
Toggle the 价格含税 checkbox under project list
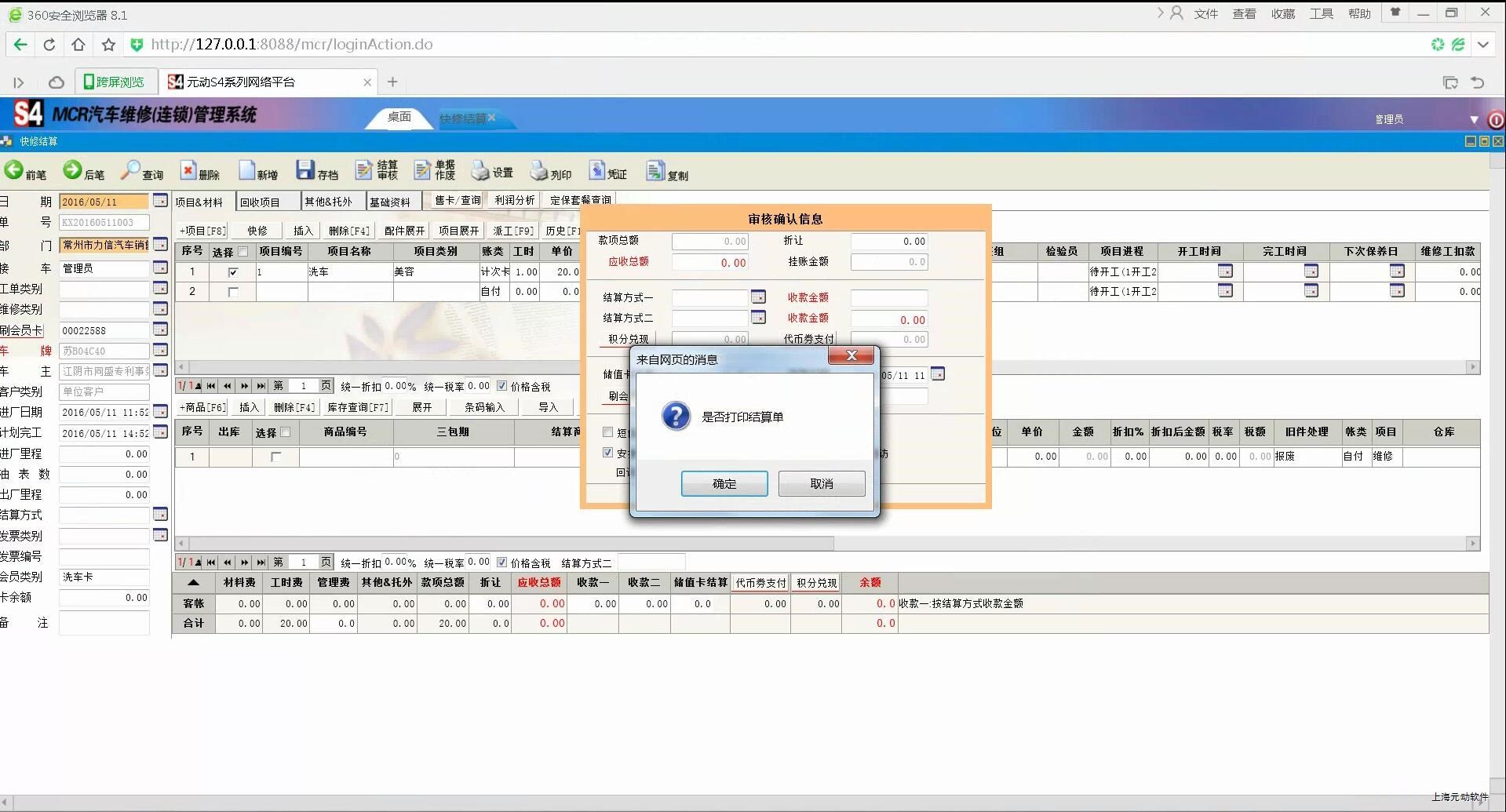(502, 386)
